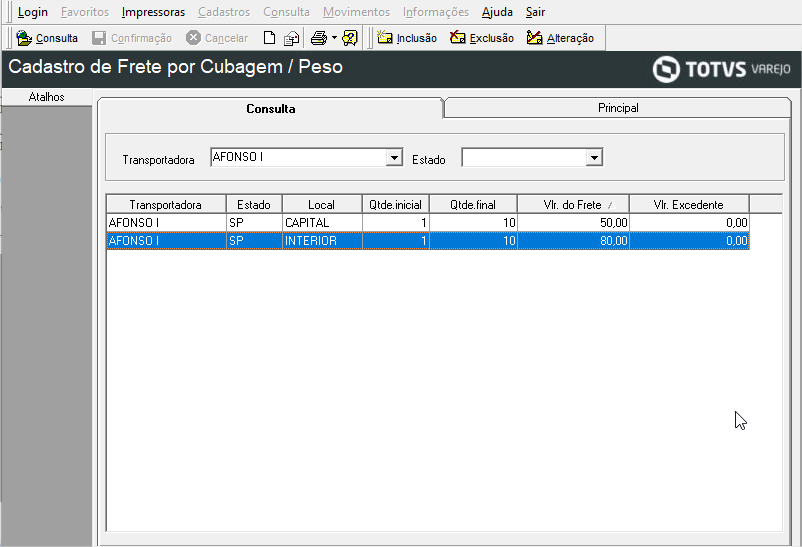Image resolution: width=802 pixels, height=547 pixels.
Task: Switch to the Principal tab
Action: pyautogui.click(x=618, y=108)
